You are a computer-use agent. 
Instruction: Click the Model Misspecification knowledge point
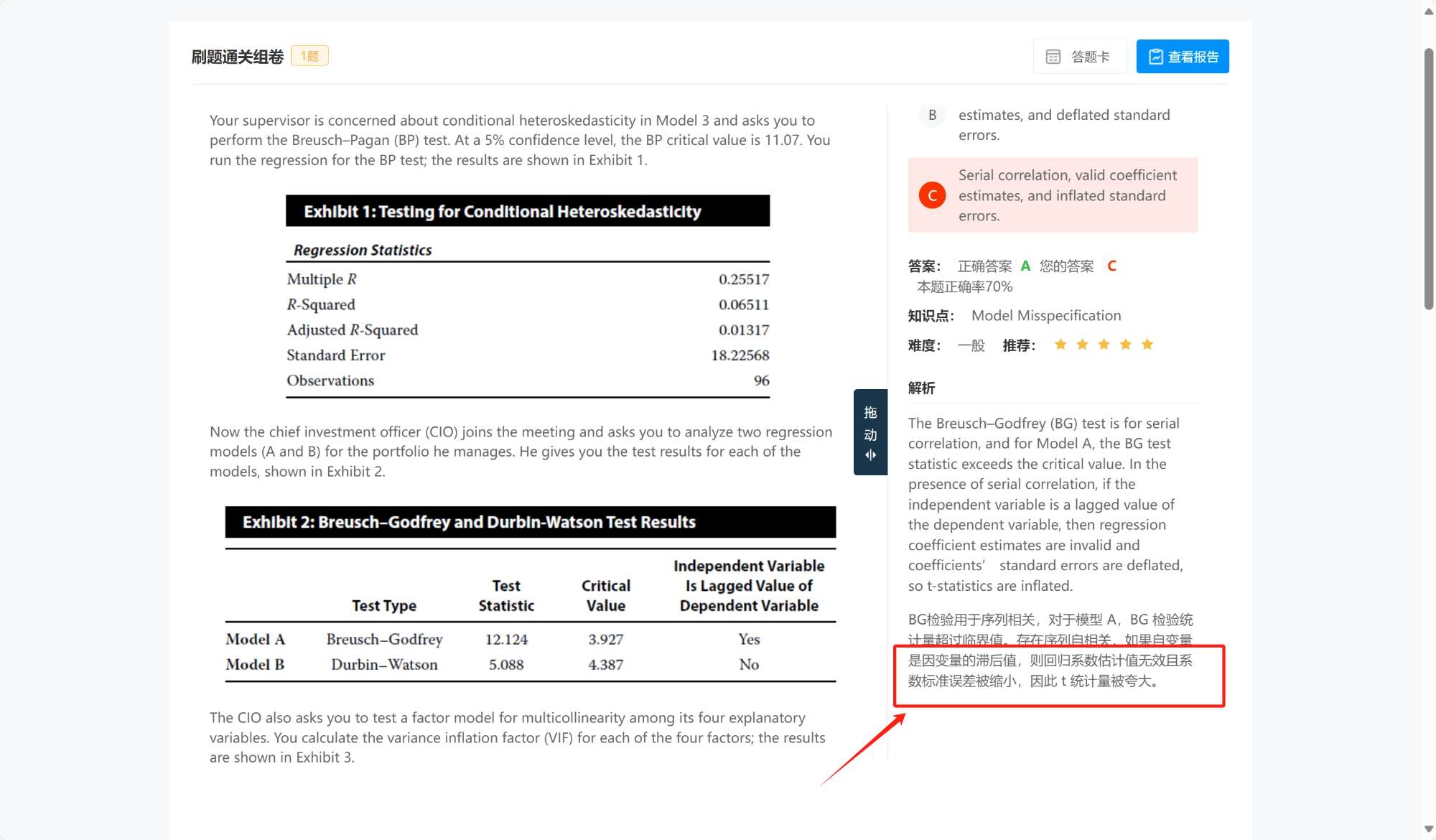point(1045,316)
